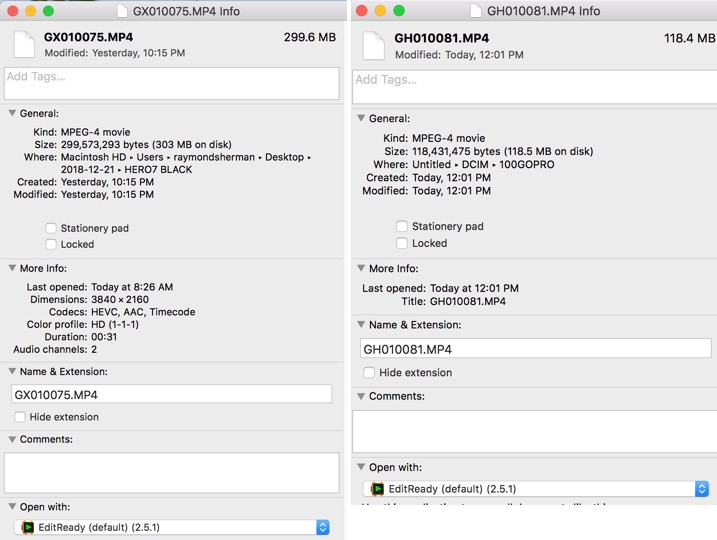Open the EditReady dropdown in GH010081.MP4 window
Image resolution: width=717 pixels, height=540 pixels.
536,489
